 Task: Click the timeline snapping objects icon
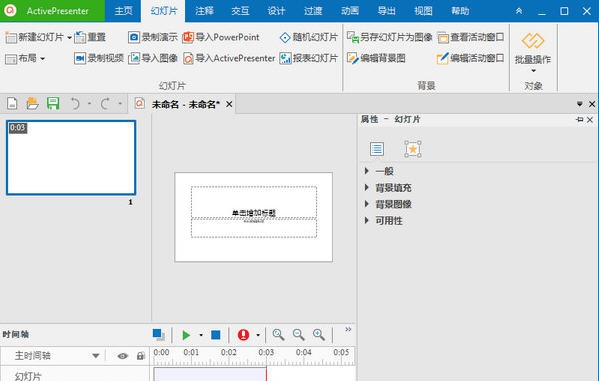click(159, 335)
